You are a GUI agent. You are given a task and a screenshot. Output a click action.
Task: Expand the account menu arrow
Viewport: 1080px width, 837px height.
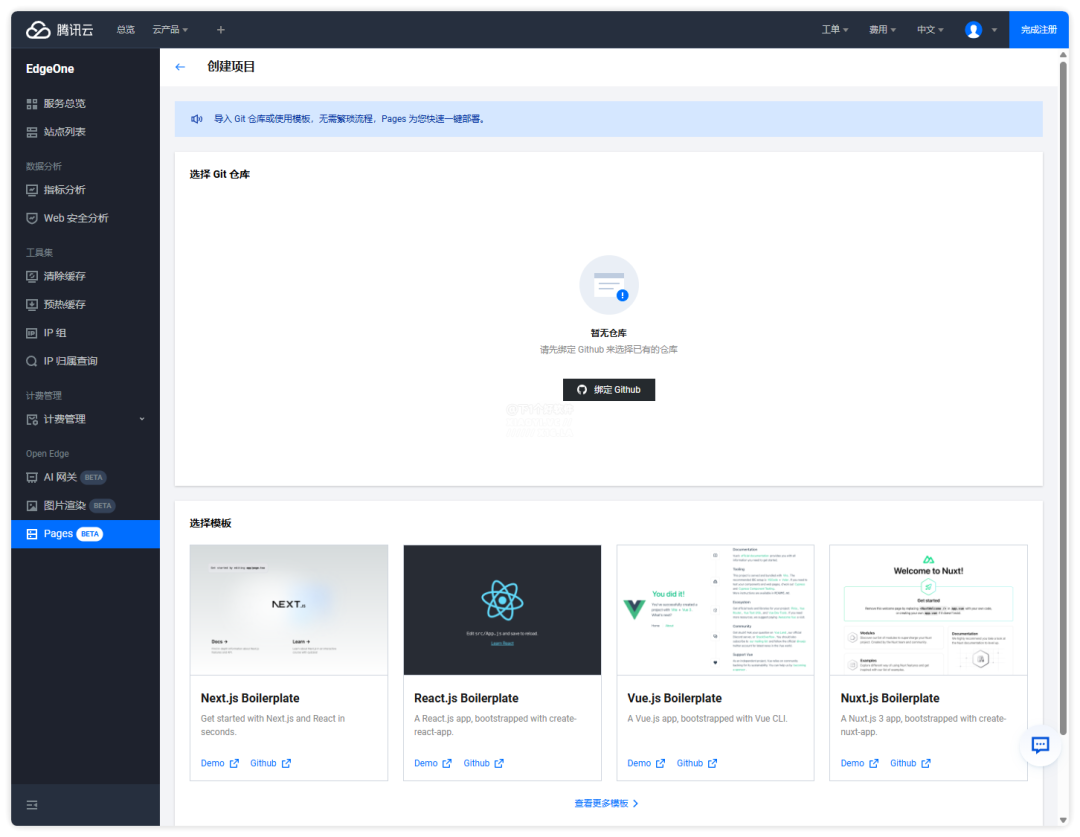pos(994,30)
